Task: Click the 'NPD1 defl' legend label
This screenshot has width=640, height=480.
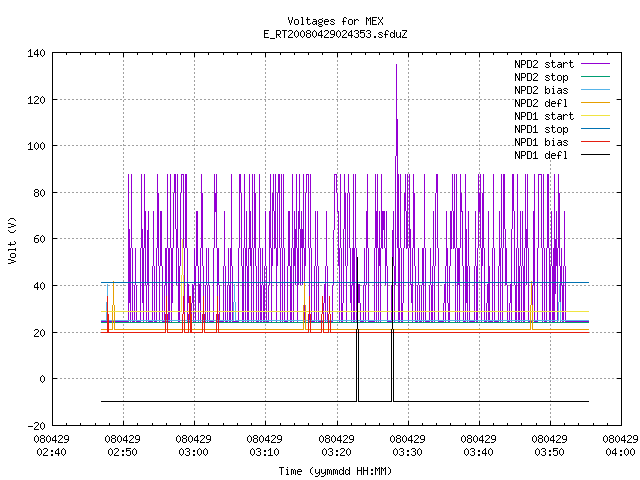Action: (x=541, y=156)
